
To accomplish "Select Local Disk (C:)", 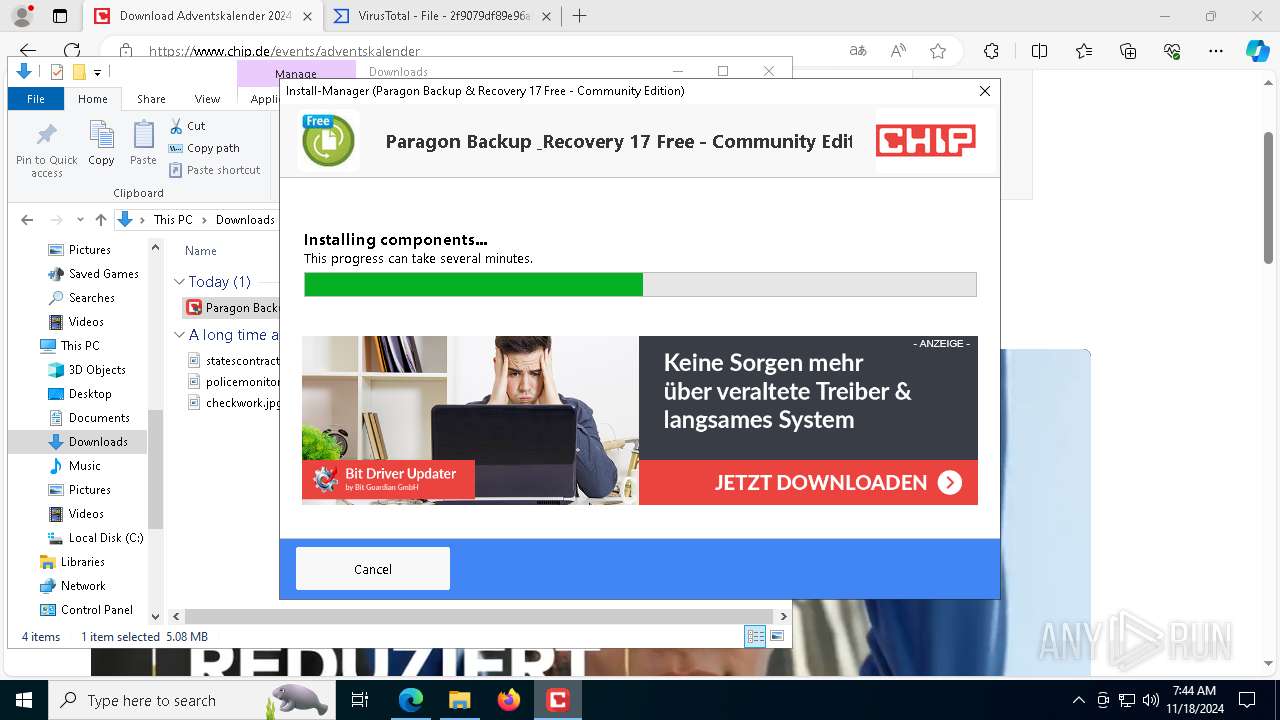I will tap(106, 538).
